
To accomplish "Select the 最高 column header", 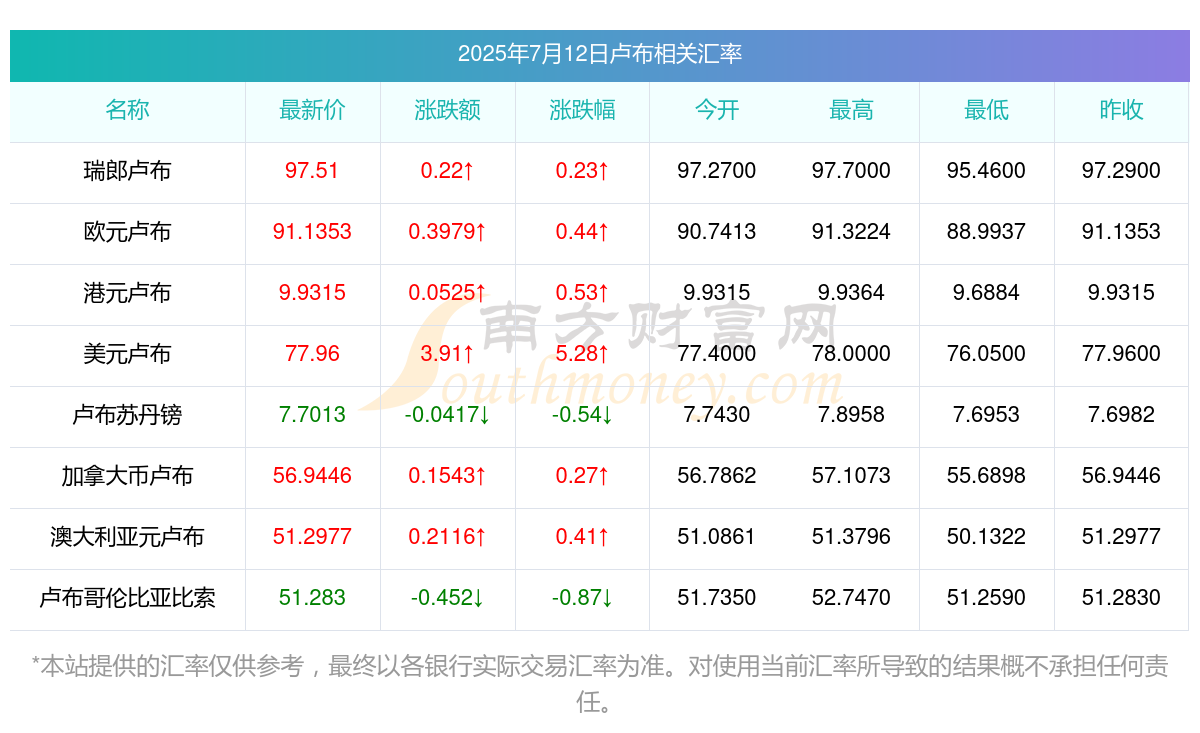I will point(851,110).
